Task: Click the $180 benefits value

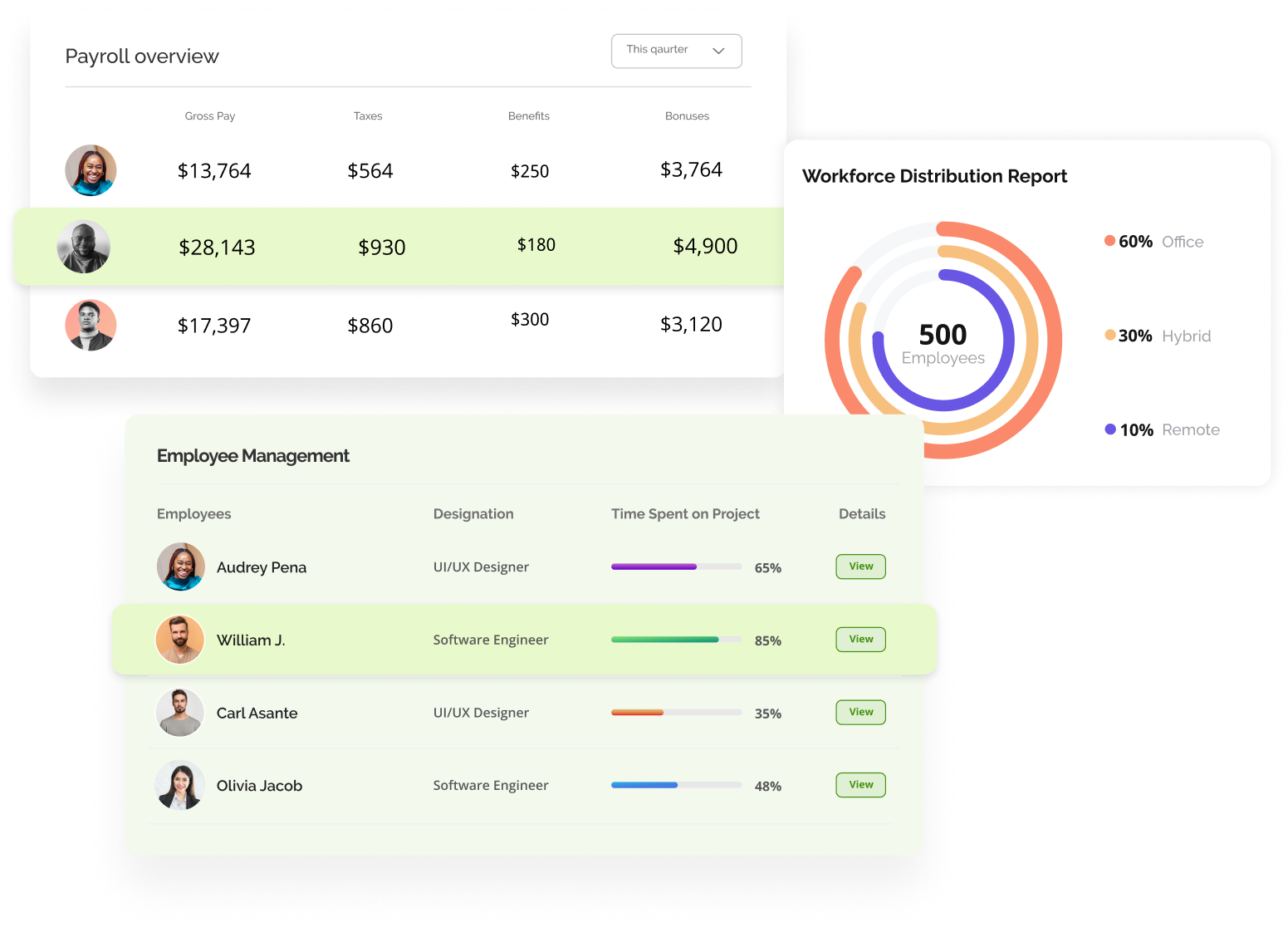Action: (536, 245)
